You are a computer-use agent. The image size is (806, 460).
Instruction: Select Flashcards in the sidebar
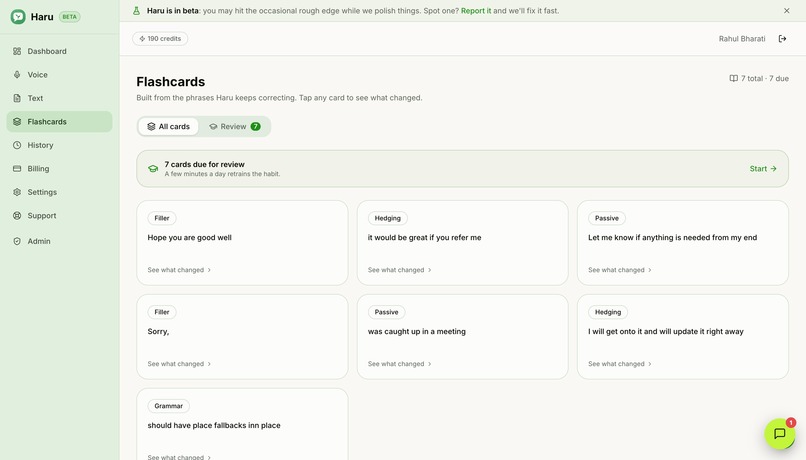coord(59,122)
